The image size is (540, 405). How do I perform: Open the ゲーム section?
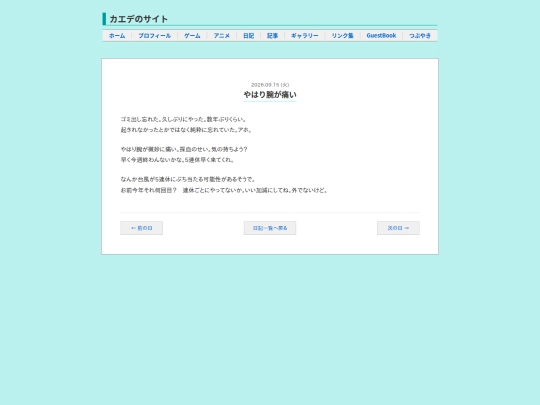coord(192,35)
